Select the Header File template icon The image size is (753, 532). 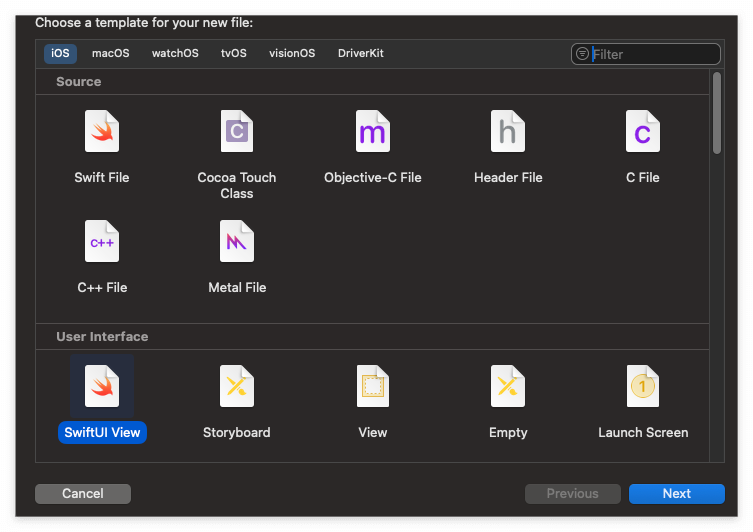pos(508,131)
